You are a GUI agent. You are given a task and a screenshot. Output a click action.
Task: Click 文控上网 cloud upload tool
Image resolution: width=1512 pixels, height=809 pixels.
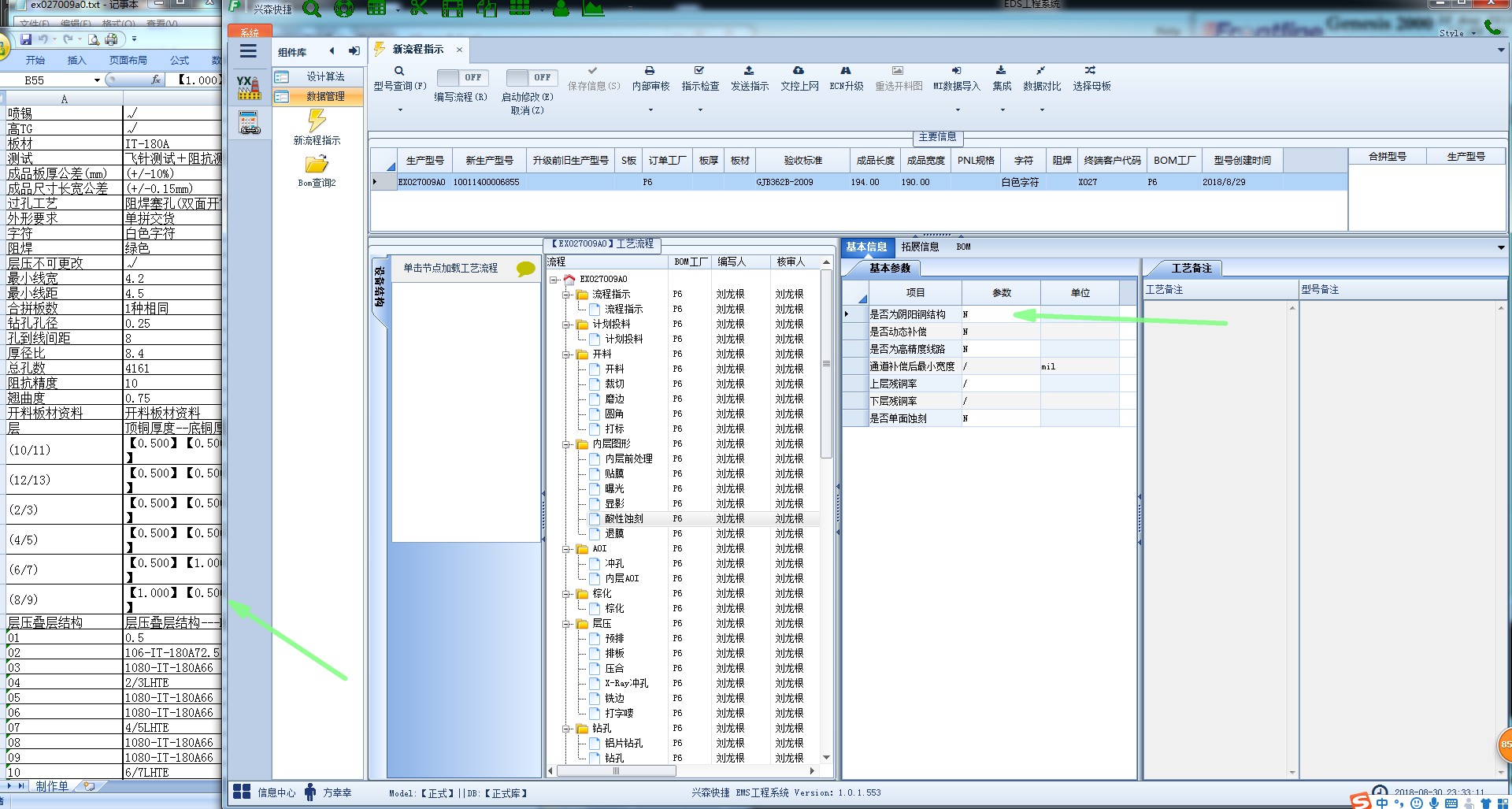[799, 79]
